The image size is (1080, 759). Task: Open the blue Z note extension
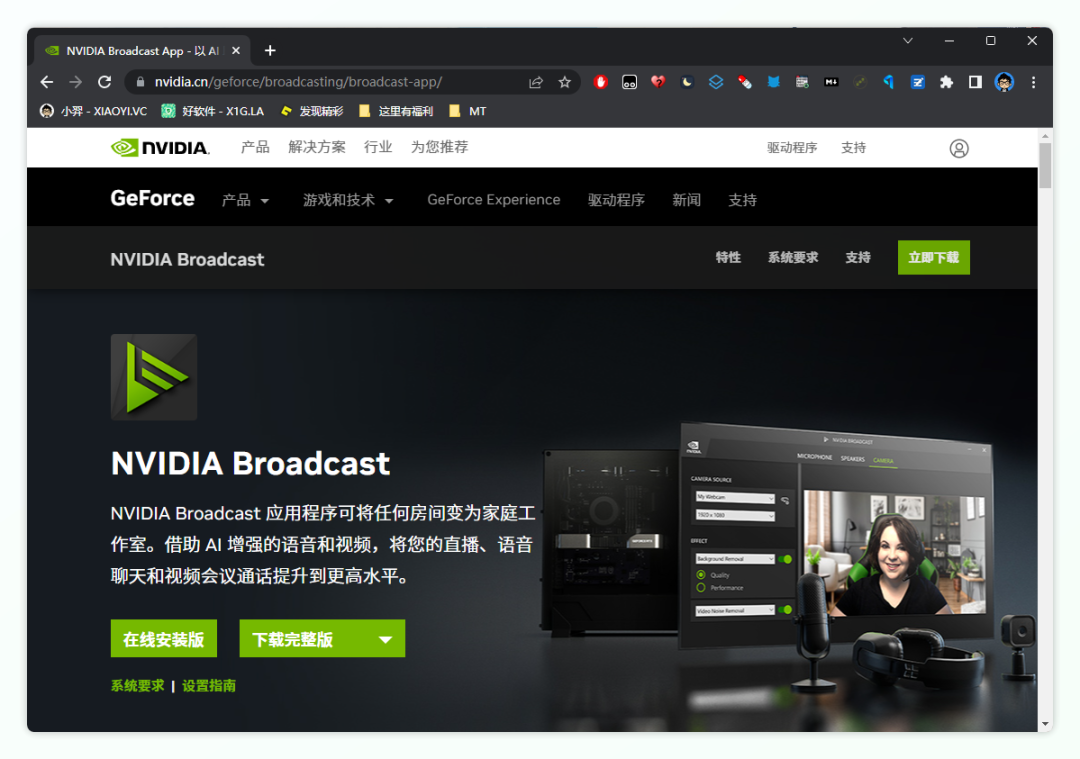[x=917, y=83]
